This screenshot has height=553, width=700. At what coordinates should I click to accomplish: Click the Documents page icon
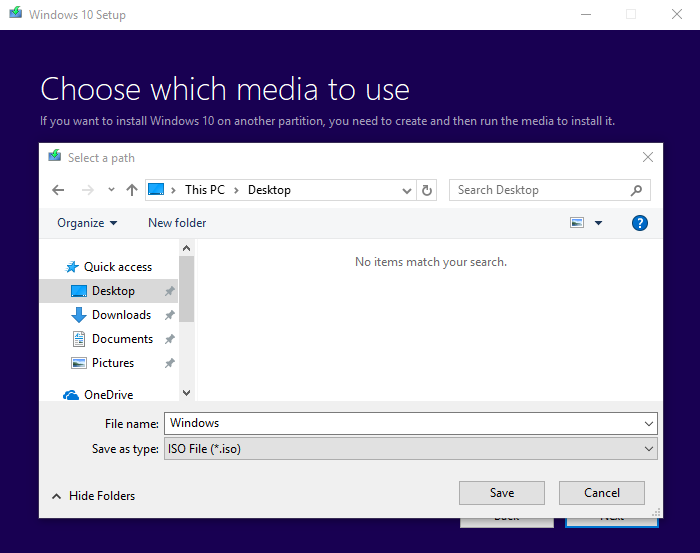(x=79, y=339)
